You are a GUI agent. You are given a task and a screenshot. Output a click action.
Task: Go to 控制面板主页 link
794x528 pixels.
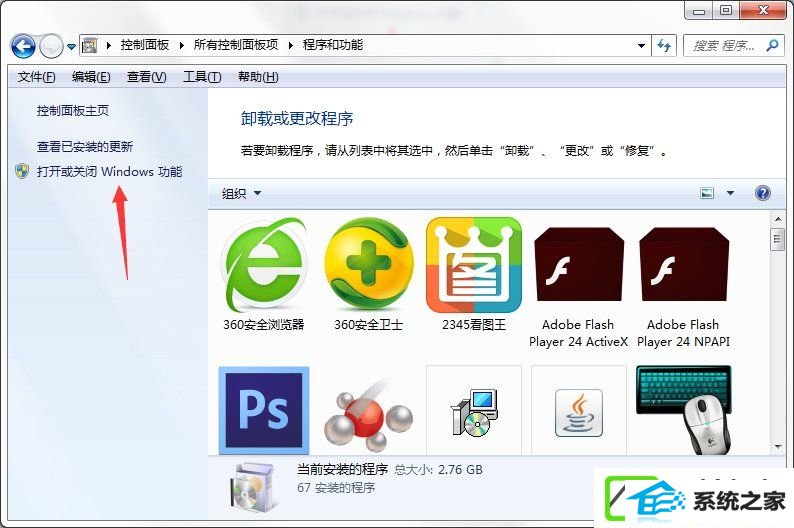tap(73, 111)
